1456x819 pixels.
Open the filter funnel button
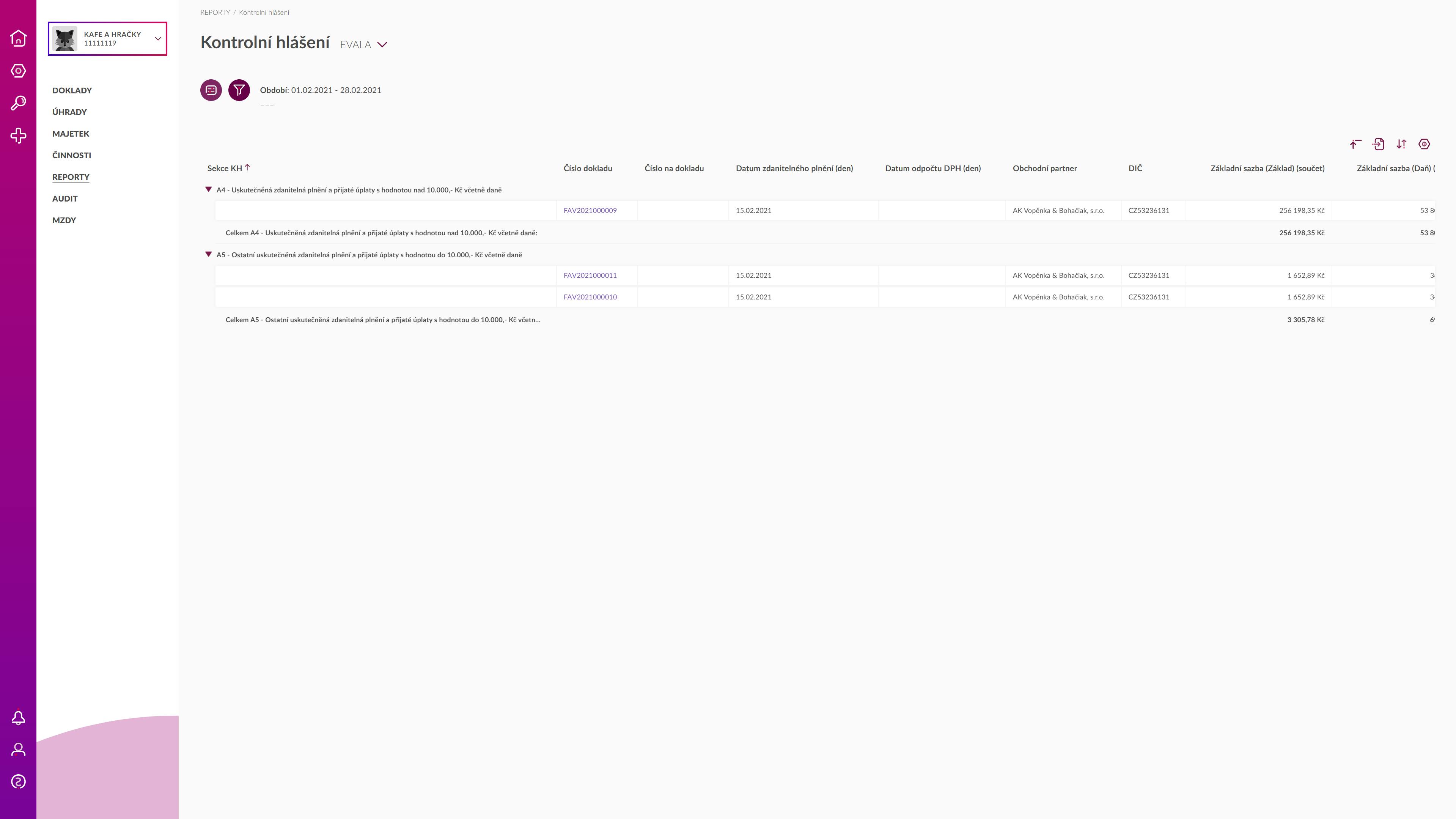[x=239, y=90]
